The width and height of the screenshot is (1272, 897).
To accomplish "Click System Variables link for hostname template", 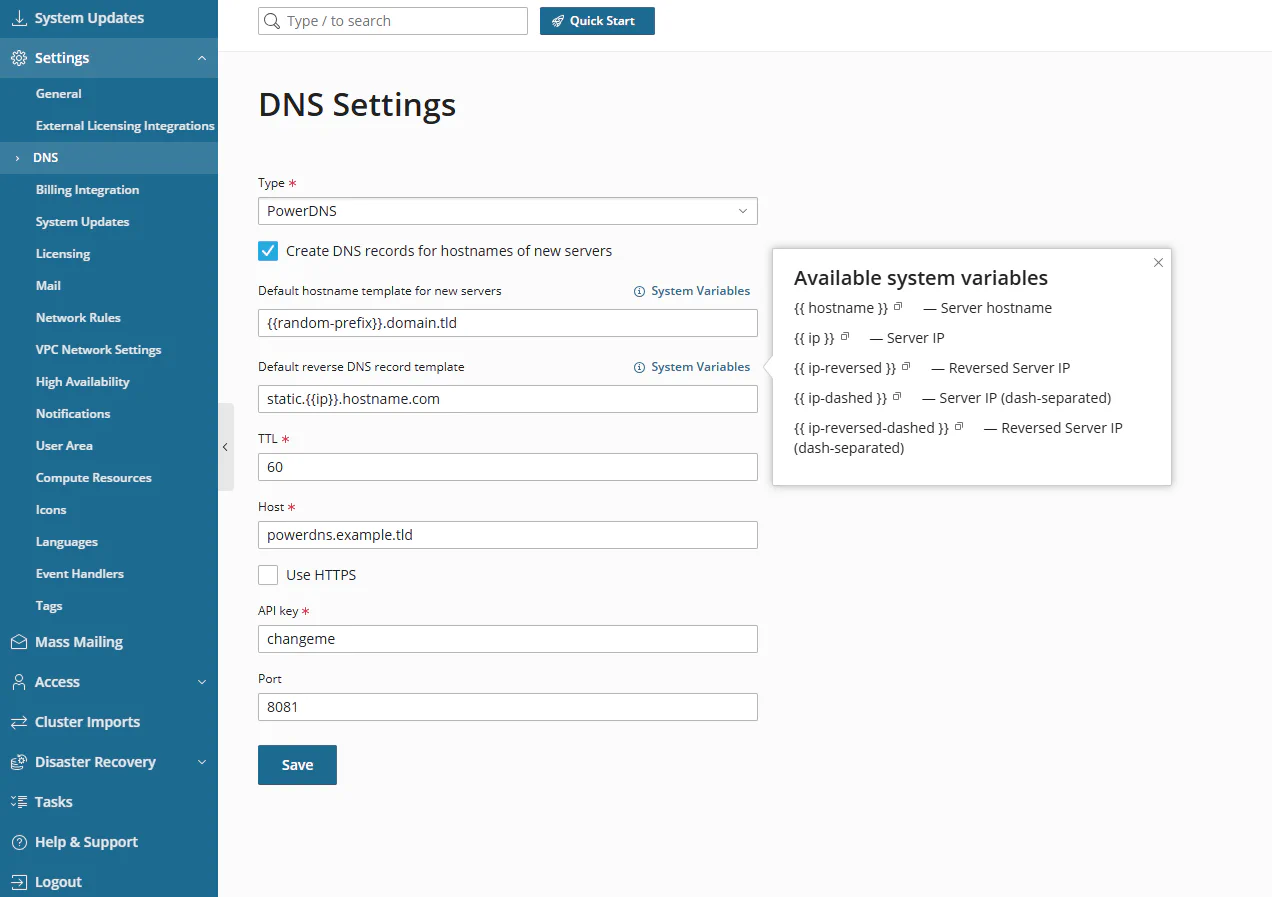I will click(x=700, y=291).
